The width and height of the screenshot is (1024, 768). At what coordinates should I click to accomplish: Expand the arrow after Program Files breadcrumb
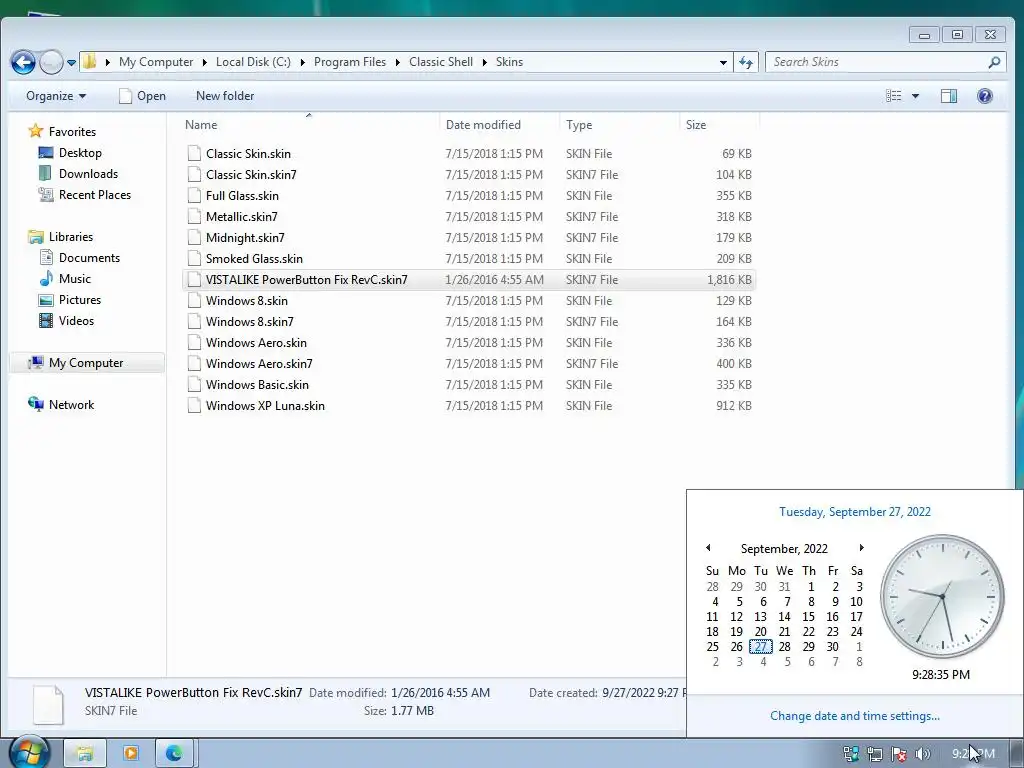point(398,62)
